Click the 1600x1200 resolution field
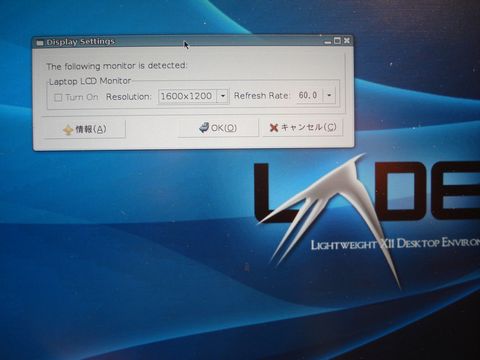The image size is (480, 360). tap(188, 96)
